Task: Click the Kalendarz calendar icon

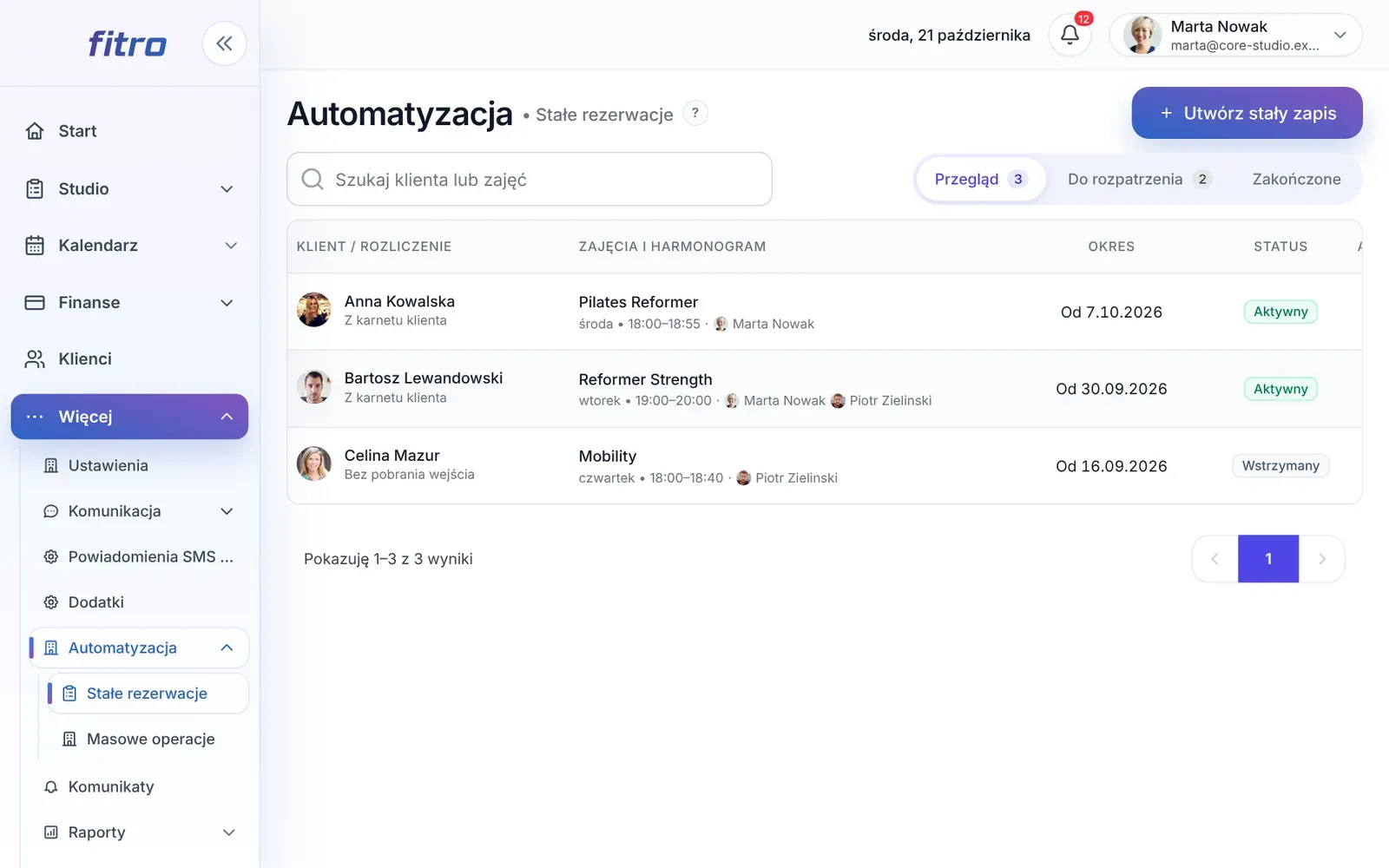Action: pyautogui.click(x=35, y=246)
